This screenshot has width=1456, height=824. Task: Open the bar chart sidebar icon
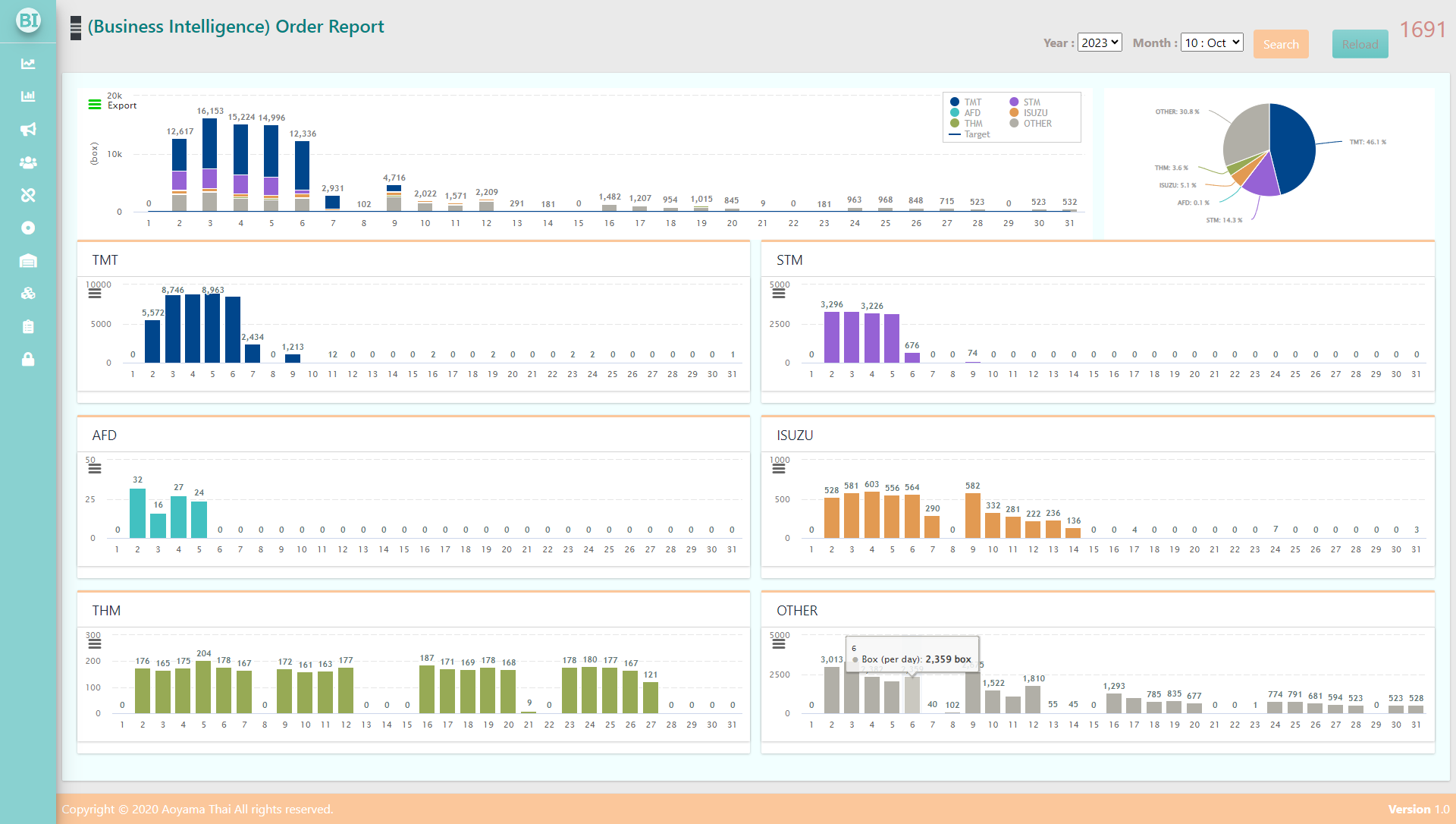pos(28,96)
